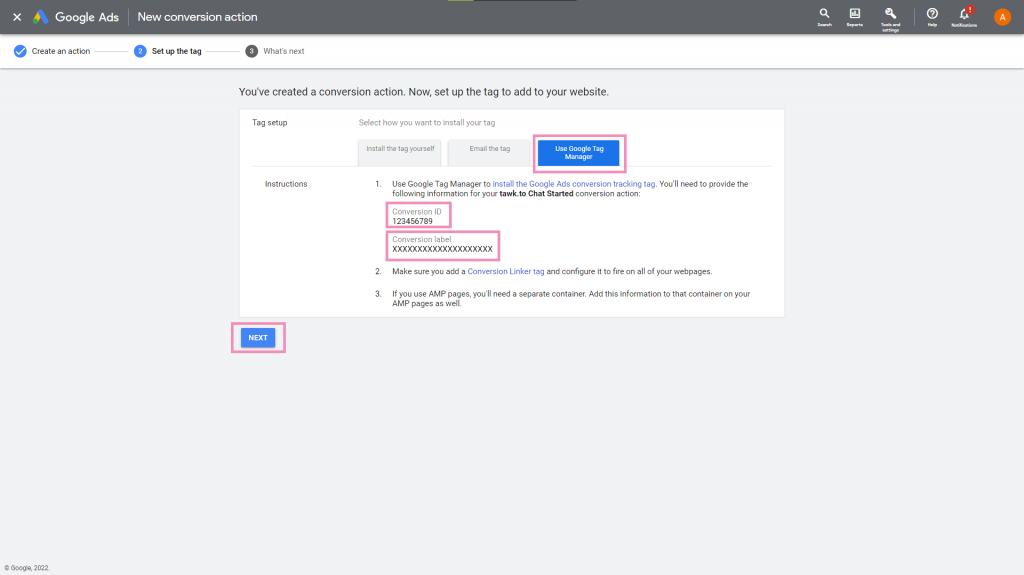Select Conversion ID value 123456789
Image resolution: width=1024 pixels, height=575 pixels.
pyautogui.click(x=412, y=222)
